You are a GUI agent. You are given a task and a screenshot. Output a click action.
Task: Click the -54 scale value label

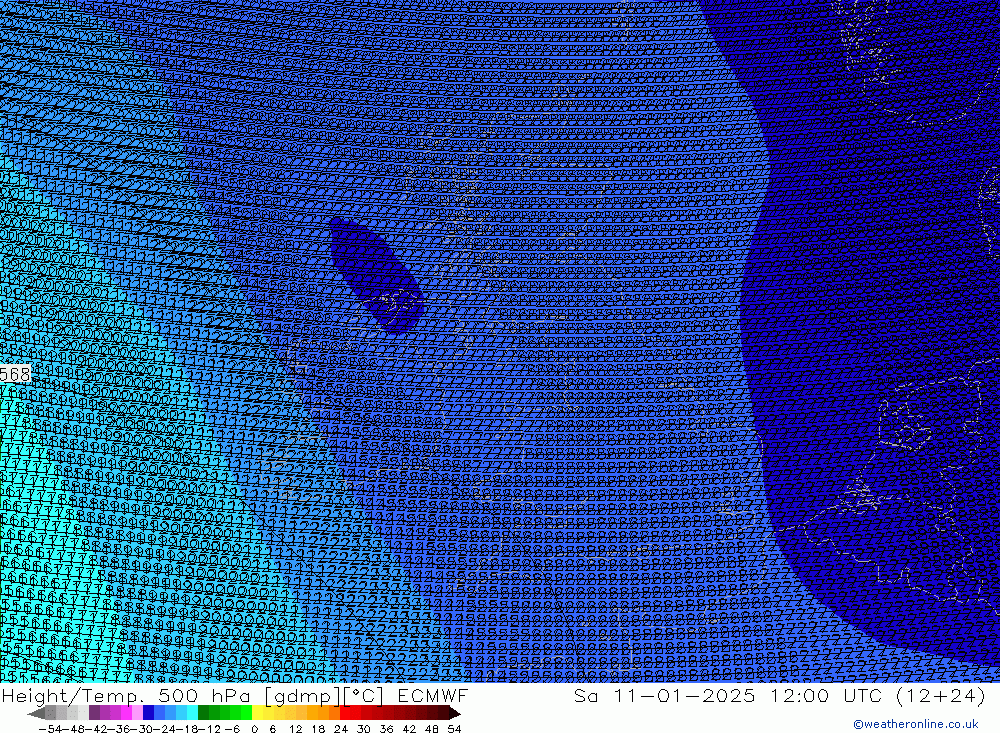[50, 729]
